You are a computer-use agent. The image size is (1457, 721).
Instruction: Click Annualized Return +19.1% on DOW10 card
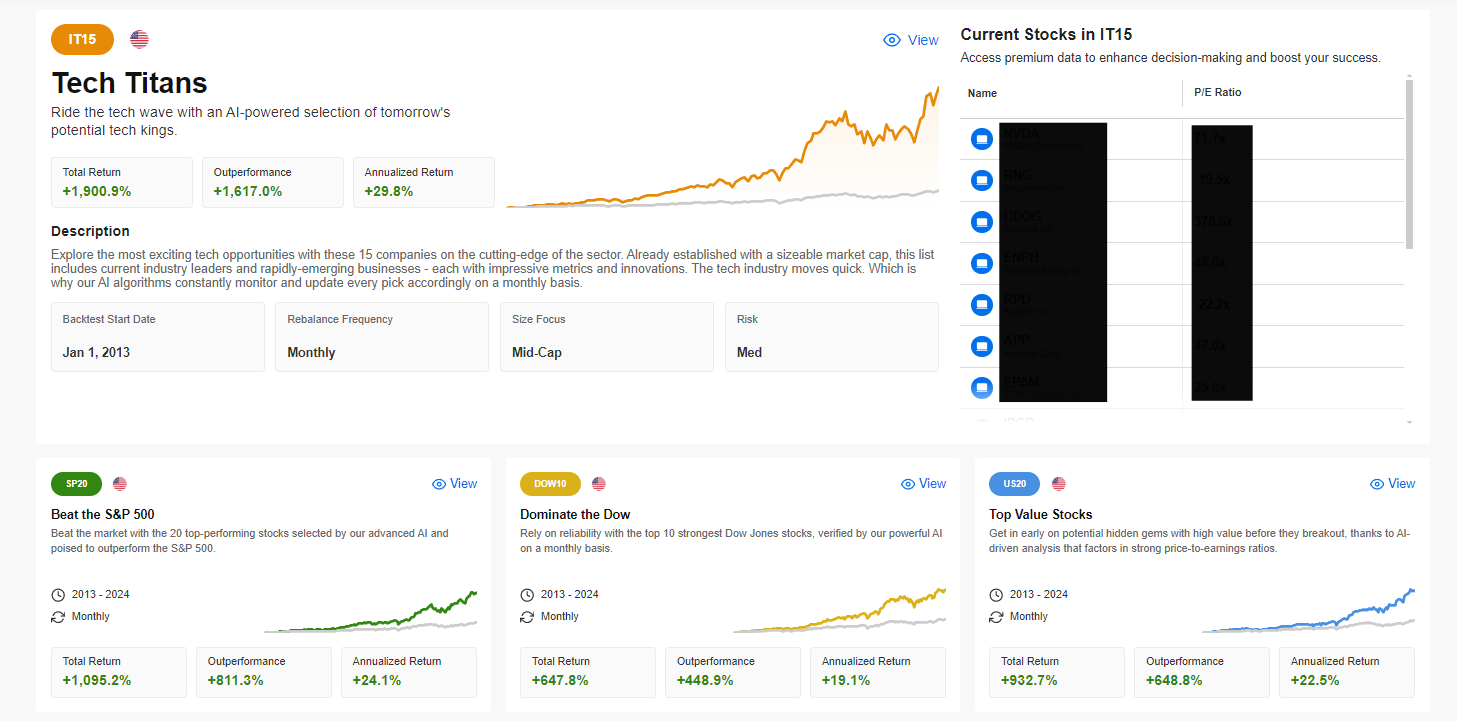[x=878, y=672]
